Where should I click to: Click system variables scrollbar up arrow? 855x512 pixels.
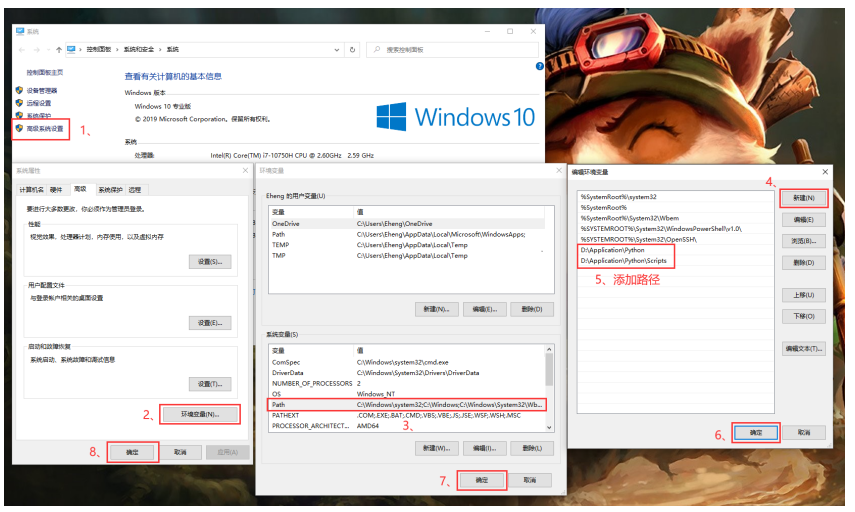[549, 350]
